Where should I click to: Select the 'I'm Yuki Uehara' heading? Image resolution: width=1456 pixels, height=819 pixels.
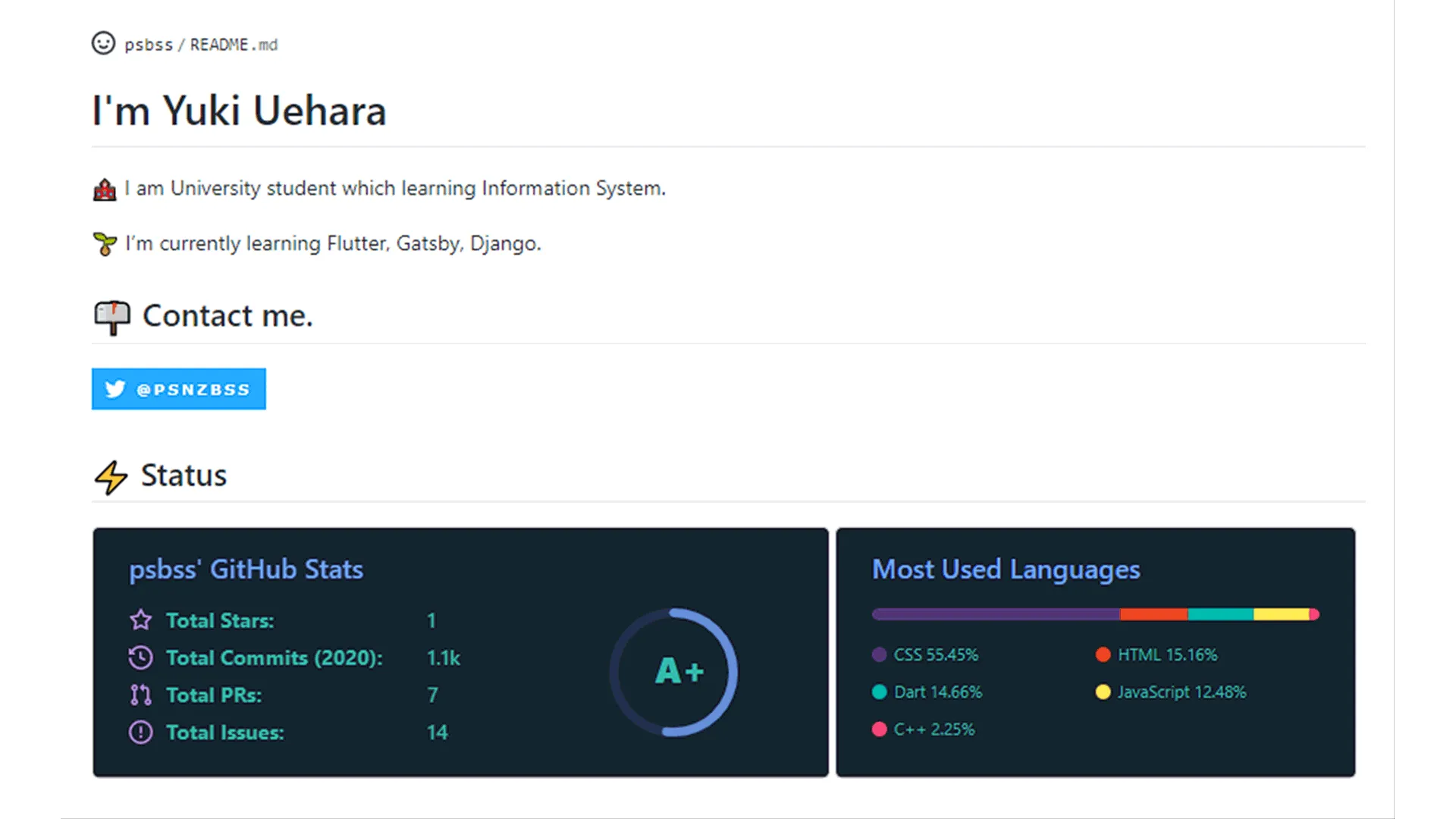[239, 111]
